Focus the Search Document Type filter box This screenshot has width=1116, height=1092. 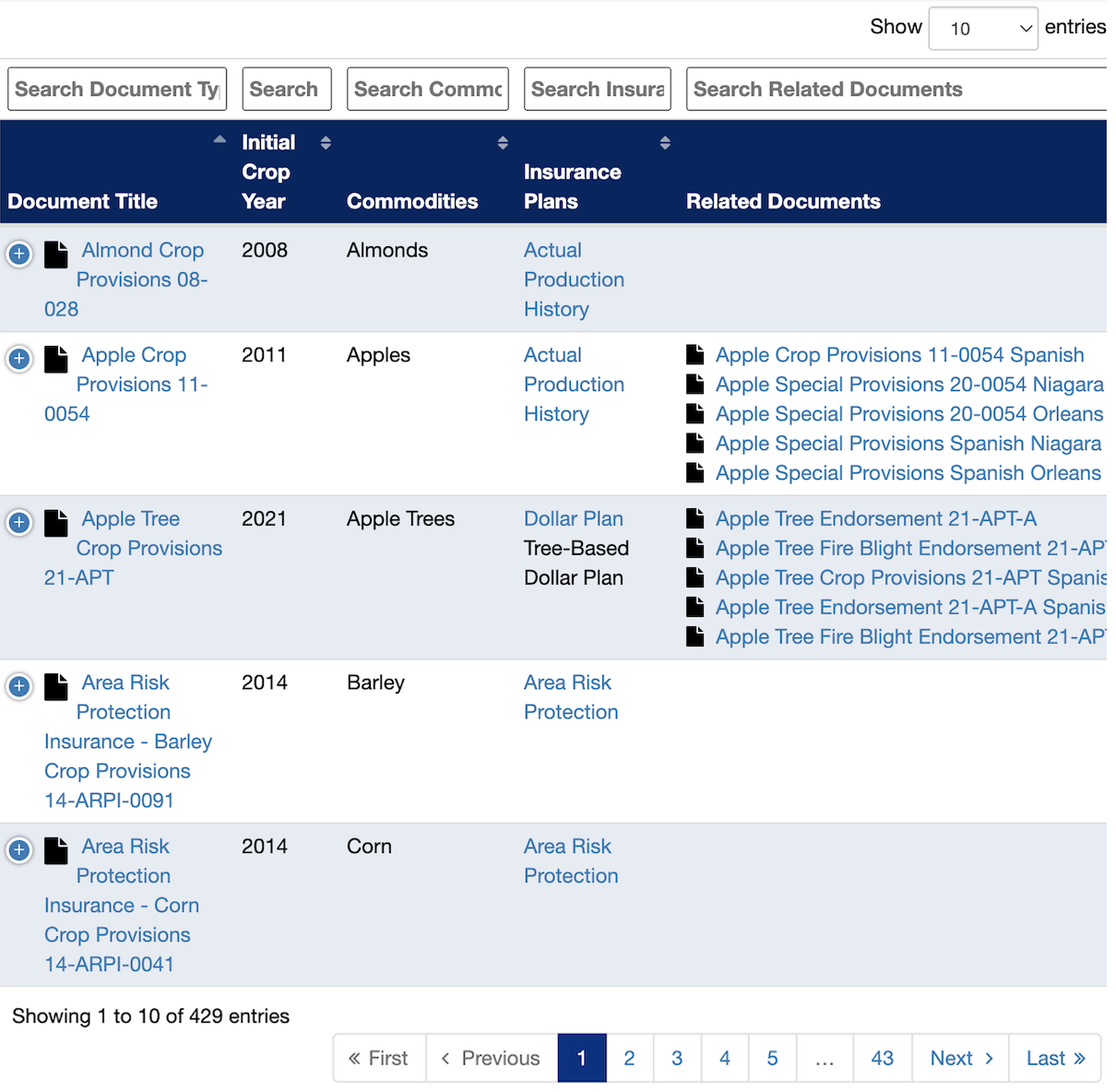point(117,89)
